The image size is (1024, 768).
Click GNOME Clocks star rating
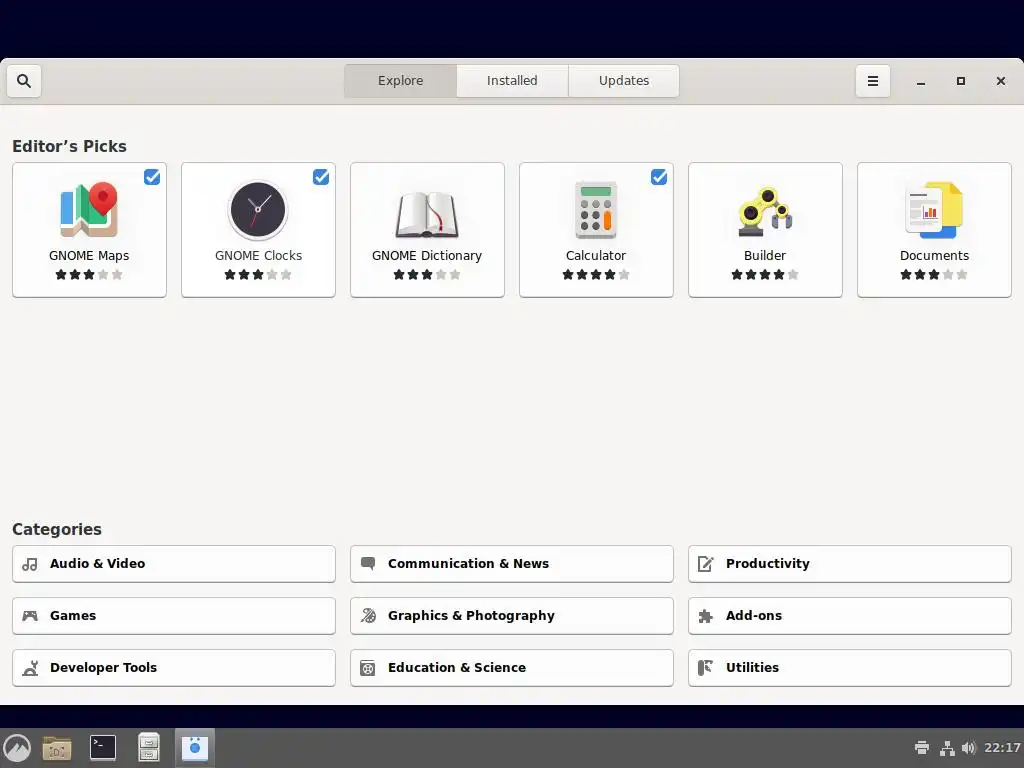(258, 275)
